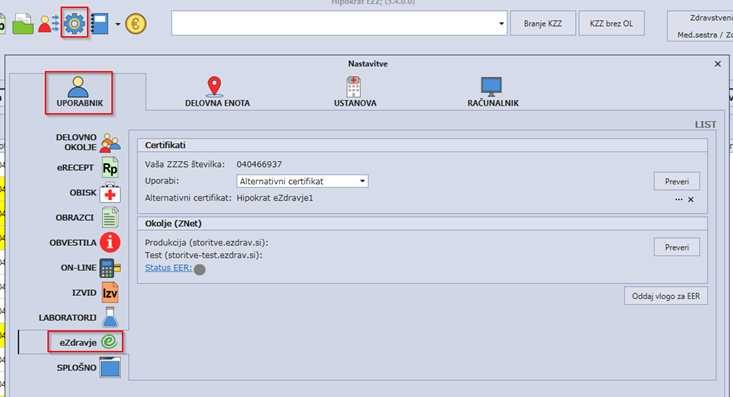The image size is (733, 397).
Task: Close the Nastavitve dialog
Action: tap(718, 64)
